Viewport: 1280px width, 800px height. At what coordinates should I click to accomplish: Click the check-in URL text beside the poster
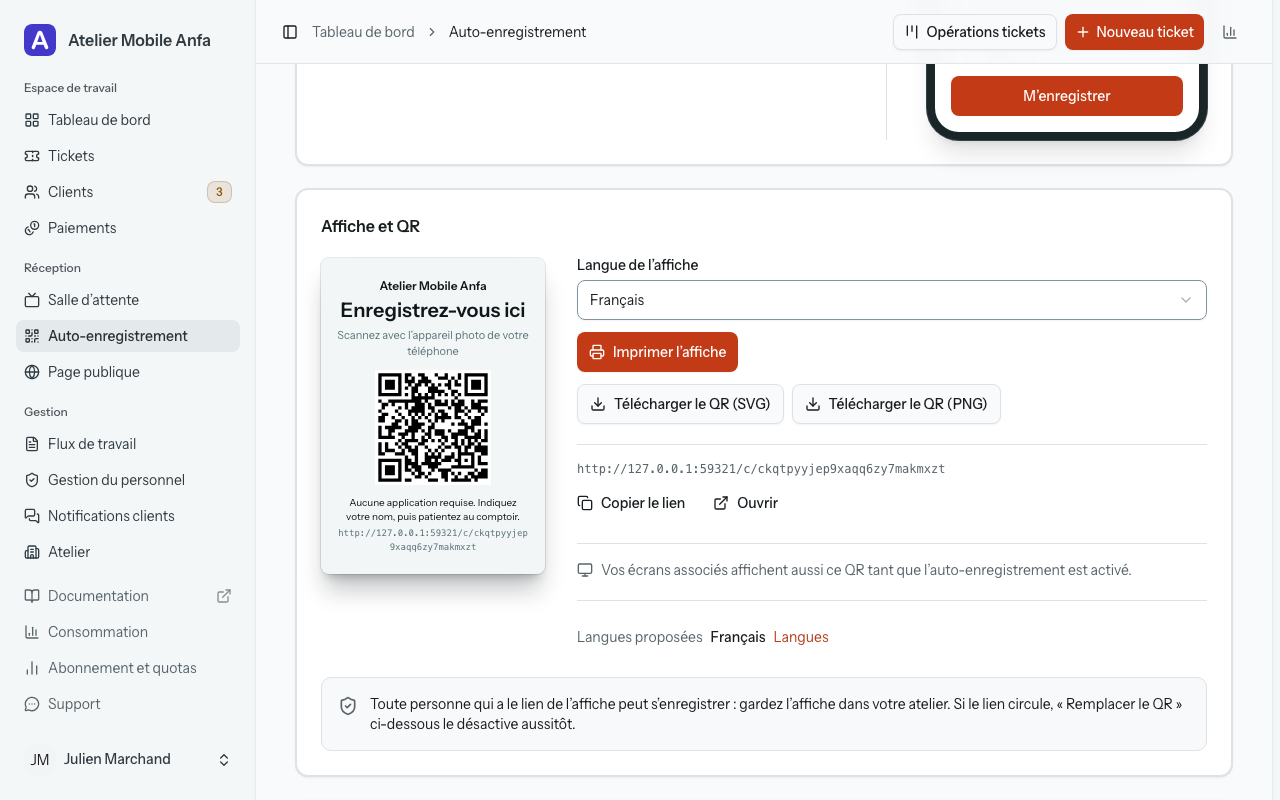[x=761, y=469]
